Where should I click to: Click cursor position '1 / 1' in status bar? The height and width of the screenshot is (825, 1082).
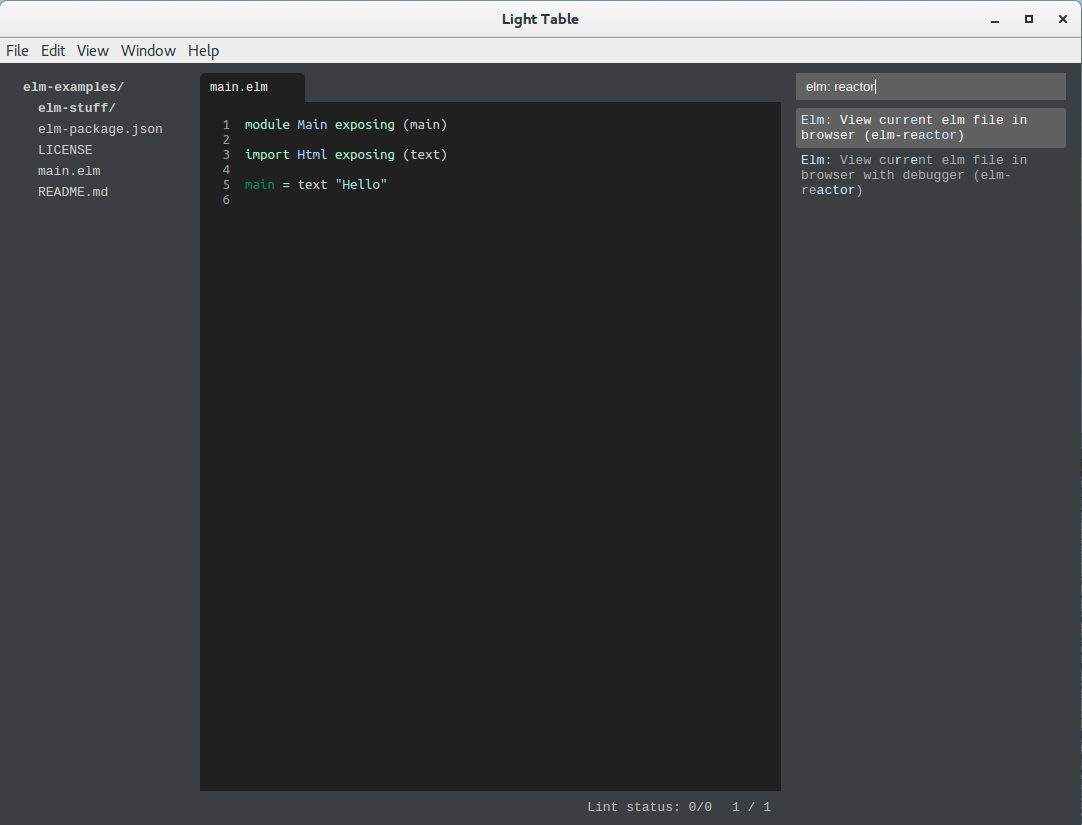(751, 806)
